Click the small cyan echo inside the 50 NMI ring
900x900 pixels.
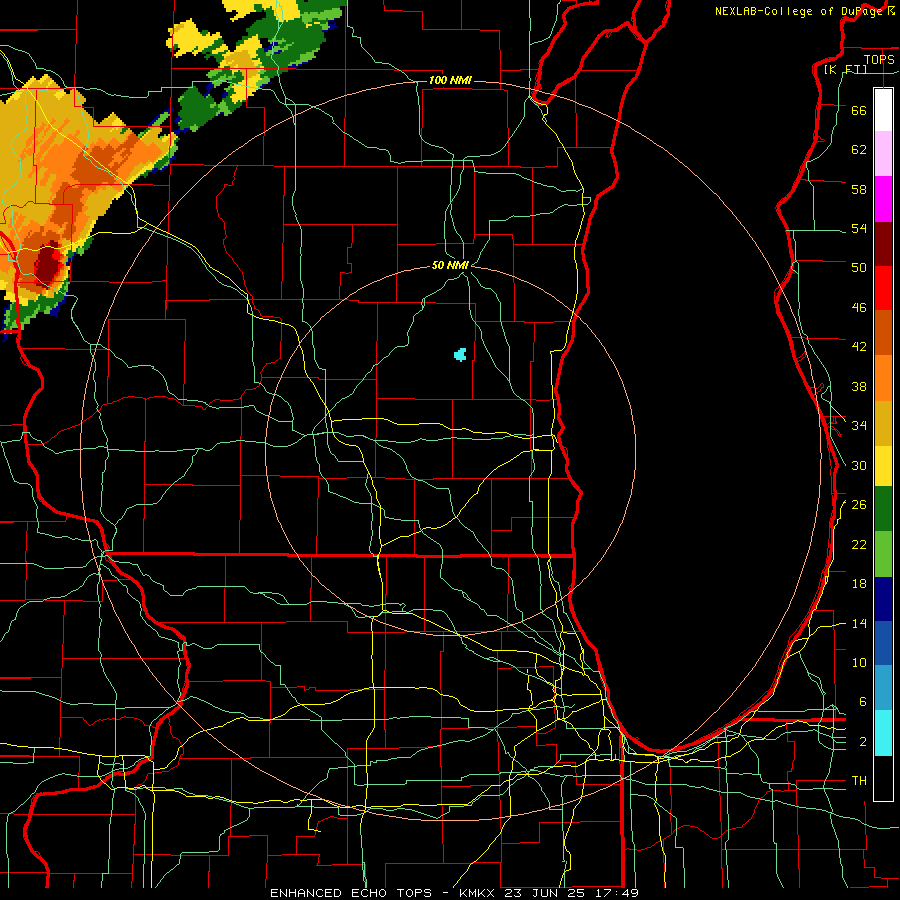click(x=460, y=354)
